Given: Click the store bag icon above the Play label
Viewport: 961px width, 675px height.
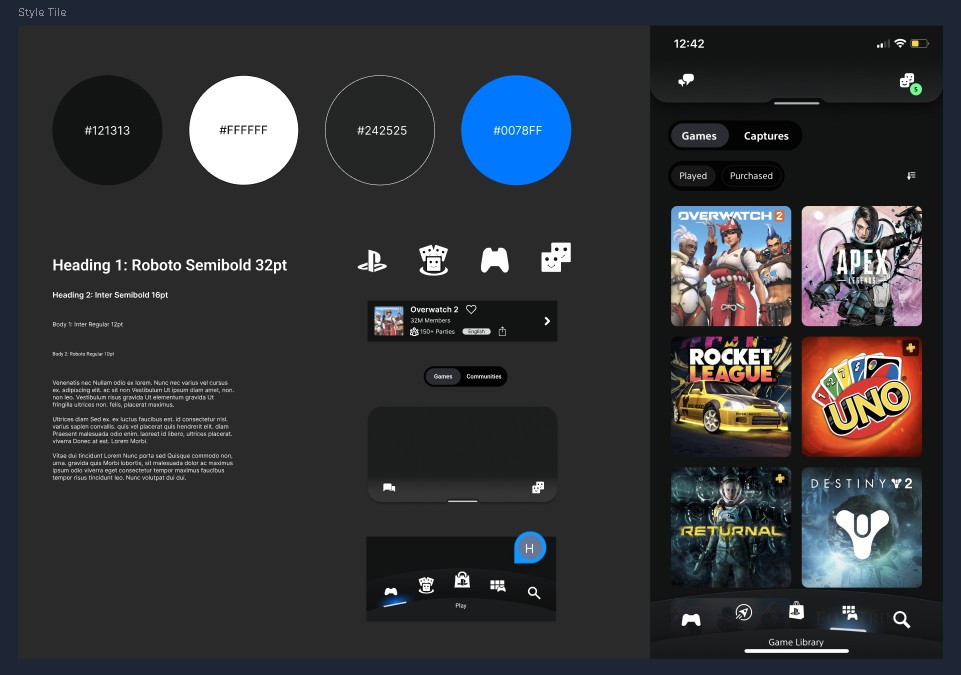Looking at the screenshot, I should point(462,580).
